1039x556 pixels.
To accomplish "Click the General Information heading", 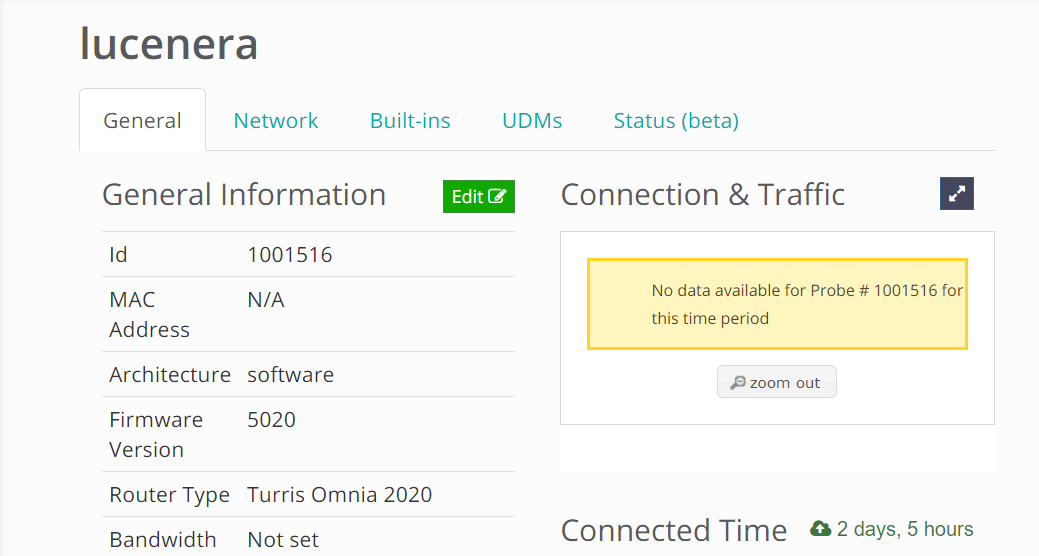I will pos(244,195).
